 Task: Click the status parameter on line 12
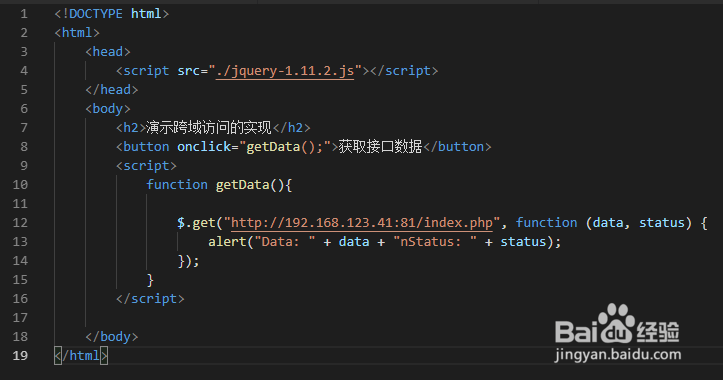coord(662,223)
